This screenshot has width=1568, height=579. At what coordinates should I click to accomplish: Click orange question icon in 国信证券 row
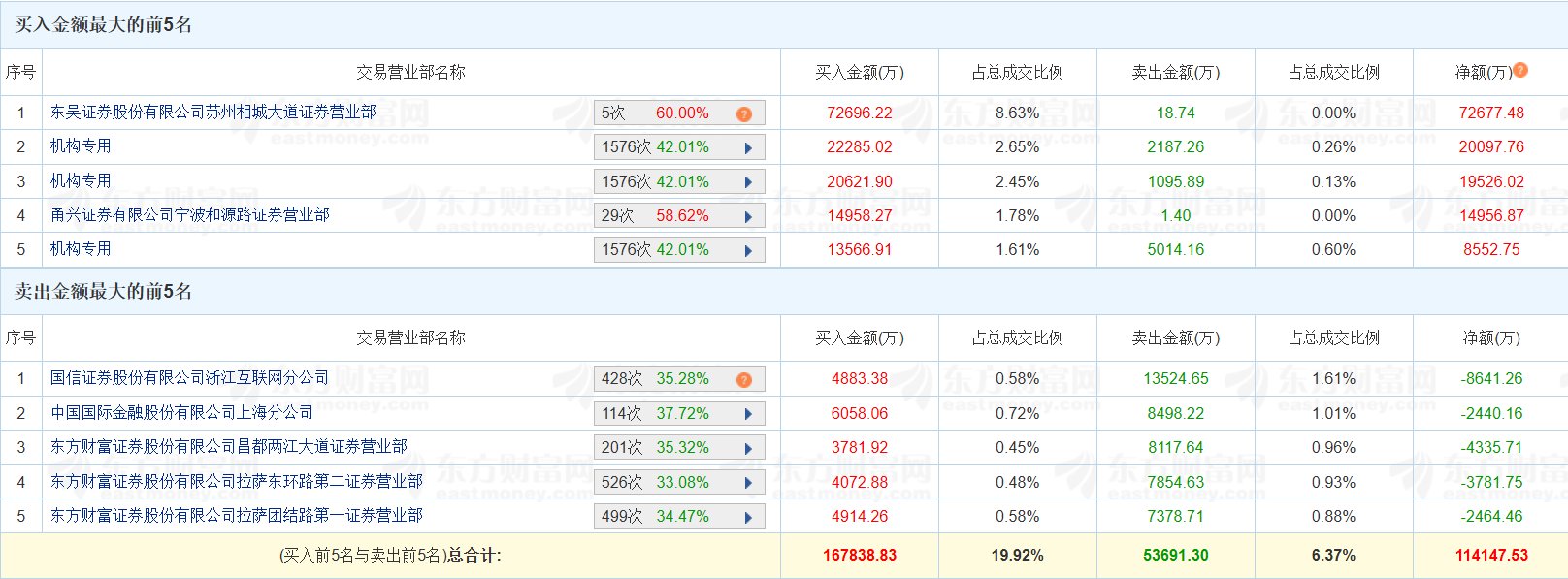(x=744, y=379)
